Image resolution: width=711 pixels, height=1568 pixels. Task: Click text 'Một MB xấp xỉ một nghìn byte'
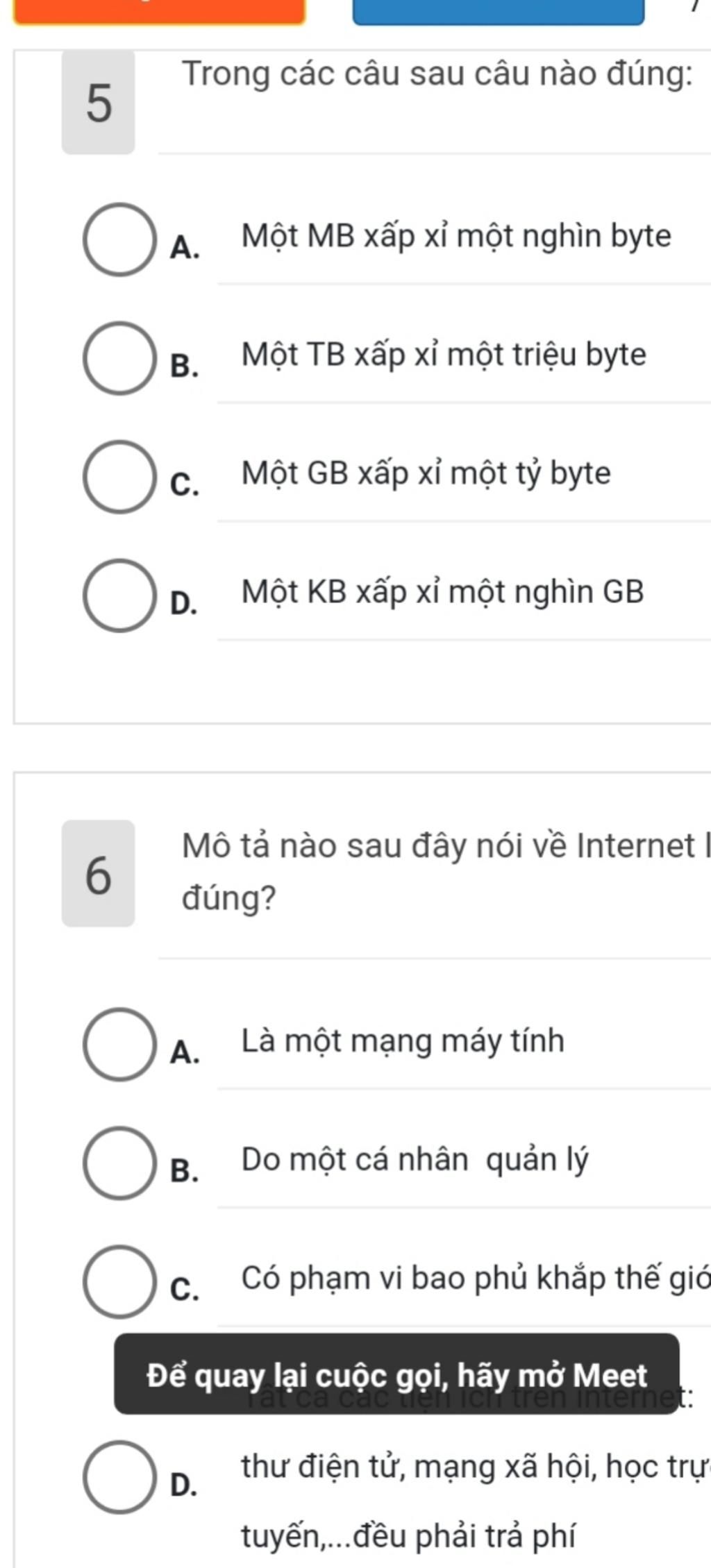(x=456, y=237)
